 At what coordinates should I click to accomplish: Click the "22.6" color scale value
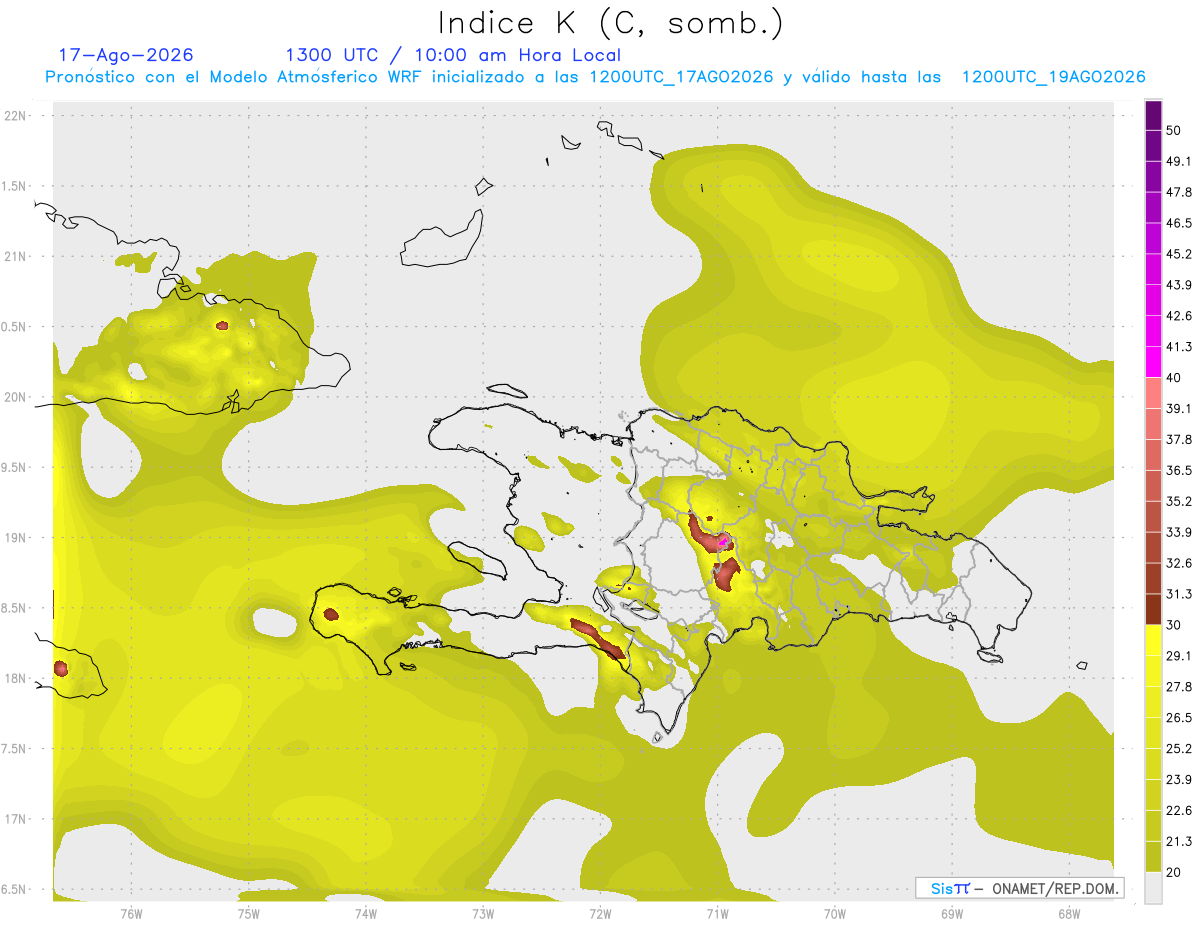1179,810
